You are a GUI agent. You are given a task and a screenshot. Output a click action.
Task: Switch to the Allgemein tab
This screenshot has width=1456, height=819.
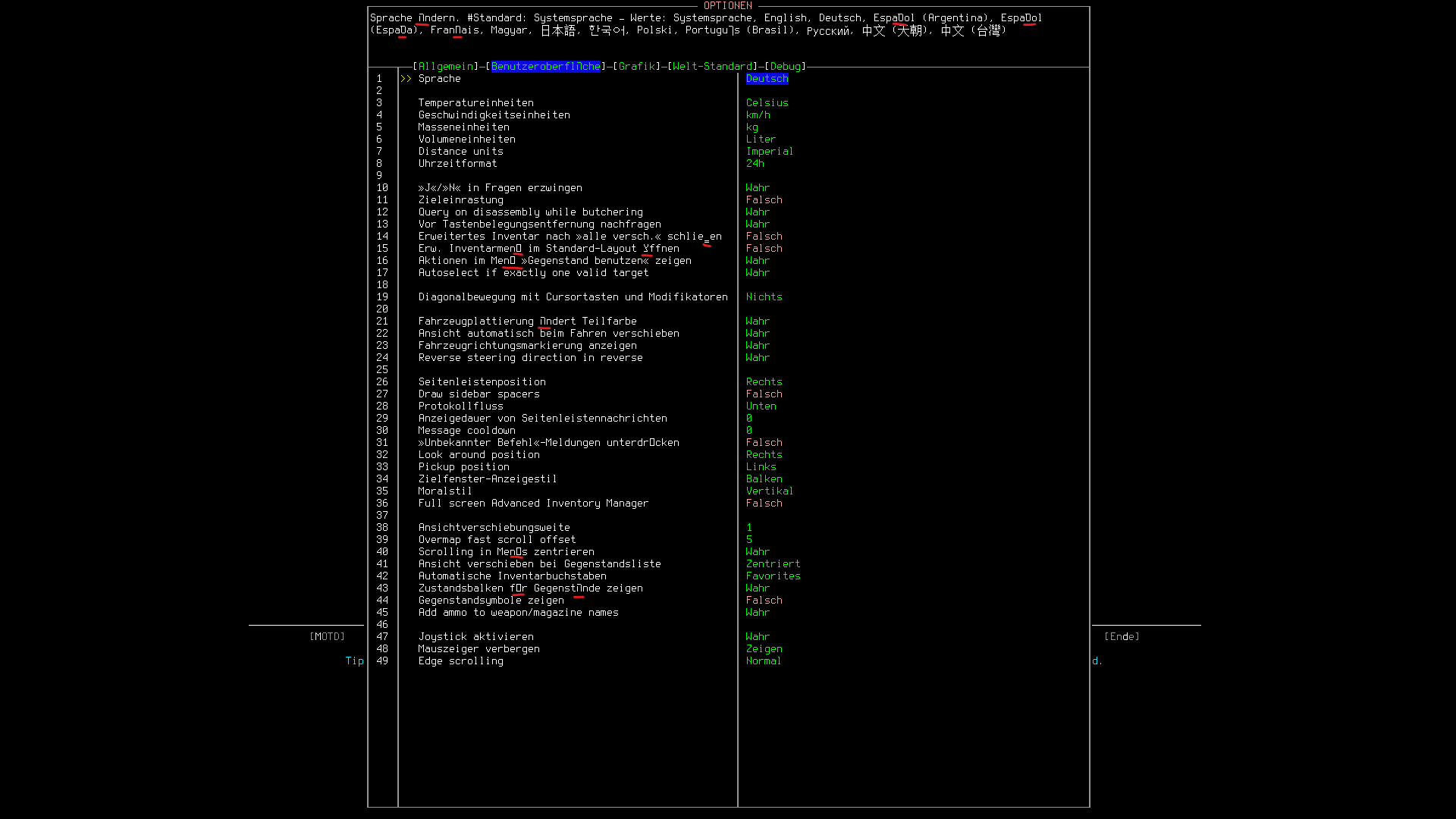(446, 67)
